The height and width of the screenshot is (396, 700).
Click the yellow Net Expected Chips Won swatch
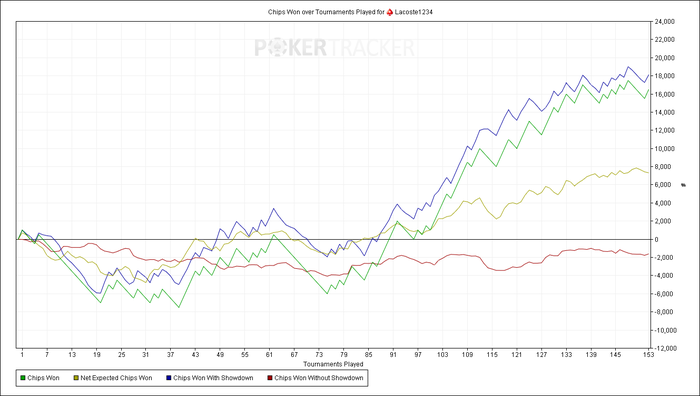(76, 378)
